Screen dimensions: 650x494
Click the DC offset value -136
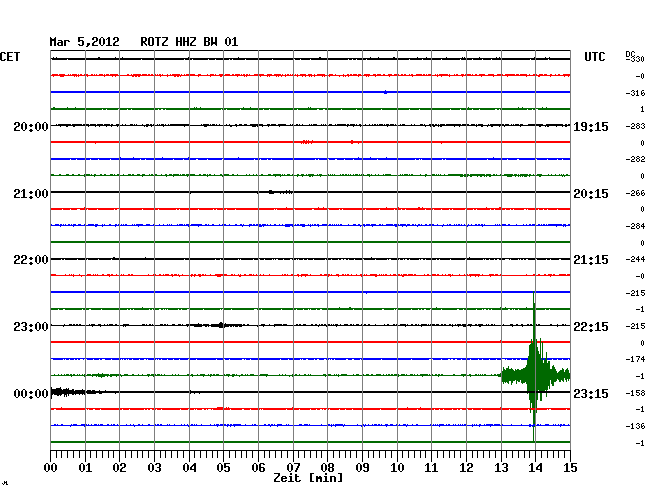[x=635, y=426]
